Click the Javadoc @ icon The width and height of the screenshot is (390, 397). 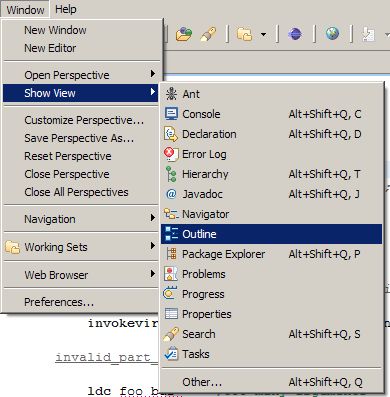[x=171, y=194]
